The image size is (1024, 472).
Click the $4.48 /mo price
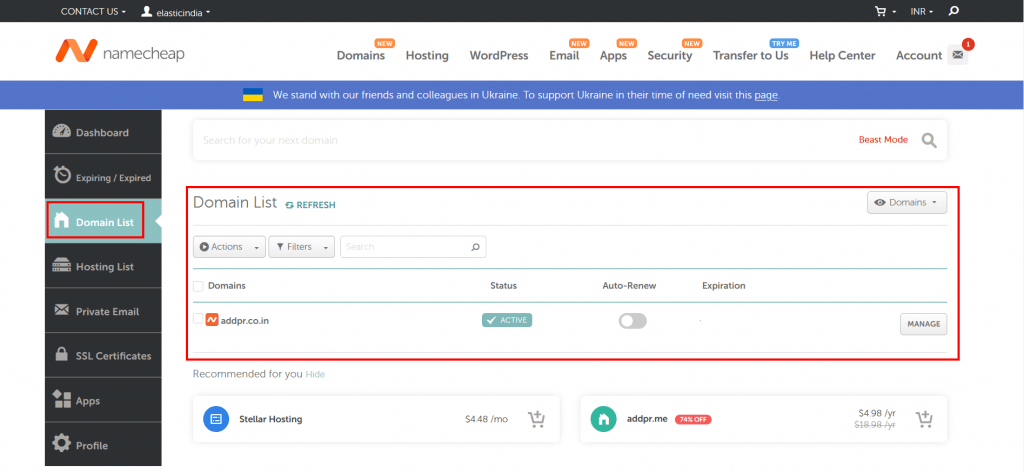[x=486, y=418]
